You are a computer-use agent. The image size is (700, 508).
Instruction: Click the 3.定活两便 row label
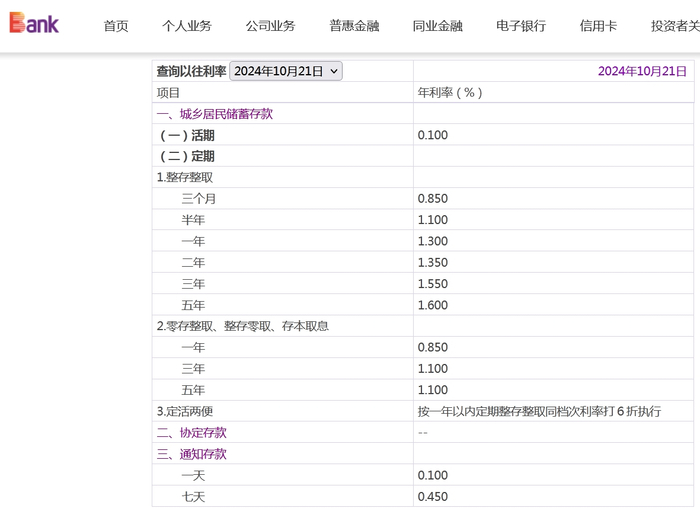tap(185, 412)
